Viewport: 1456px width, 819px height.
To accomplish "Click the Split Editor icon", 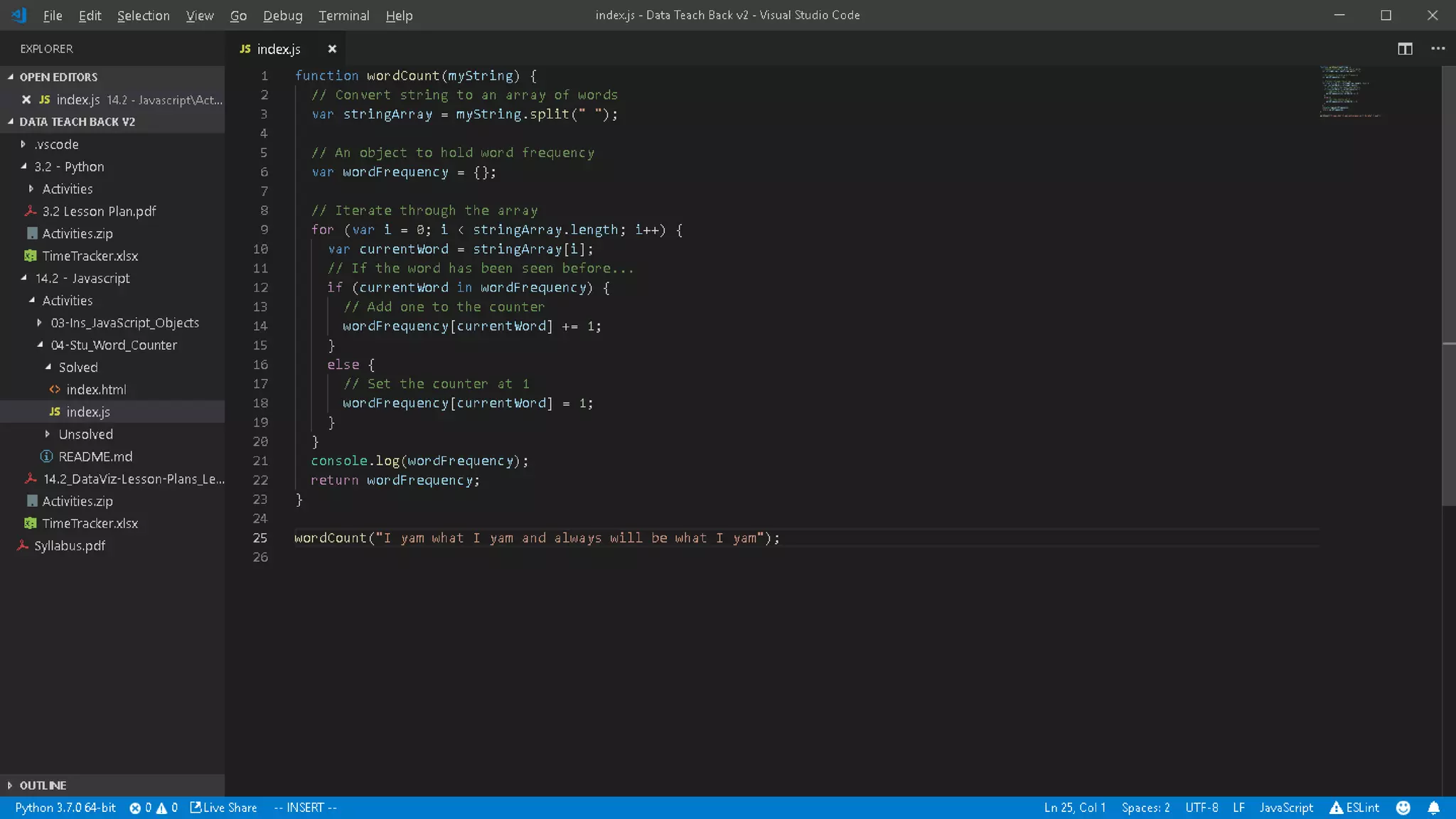I will [1405, 48].
